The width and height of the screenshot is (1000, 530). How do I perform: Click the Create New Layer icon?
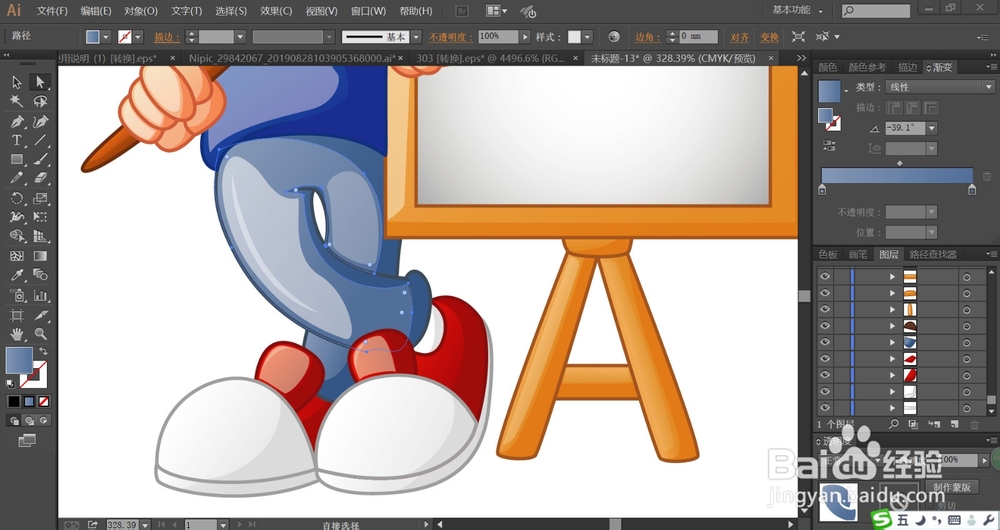954,423
